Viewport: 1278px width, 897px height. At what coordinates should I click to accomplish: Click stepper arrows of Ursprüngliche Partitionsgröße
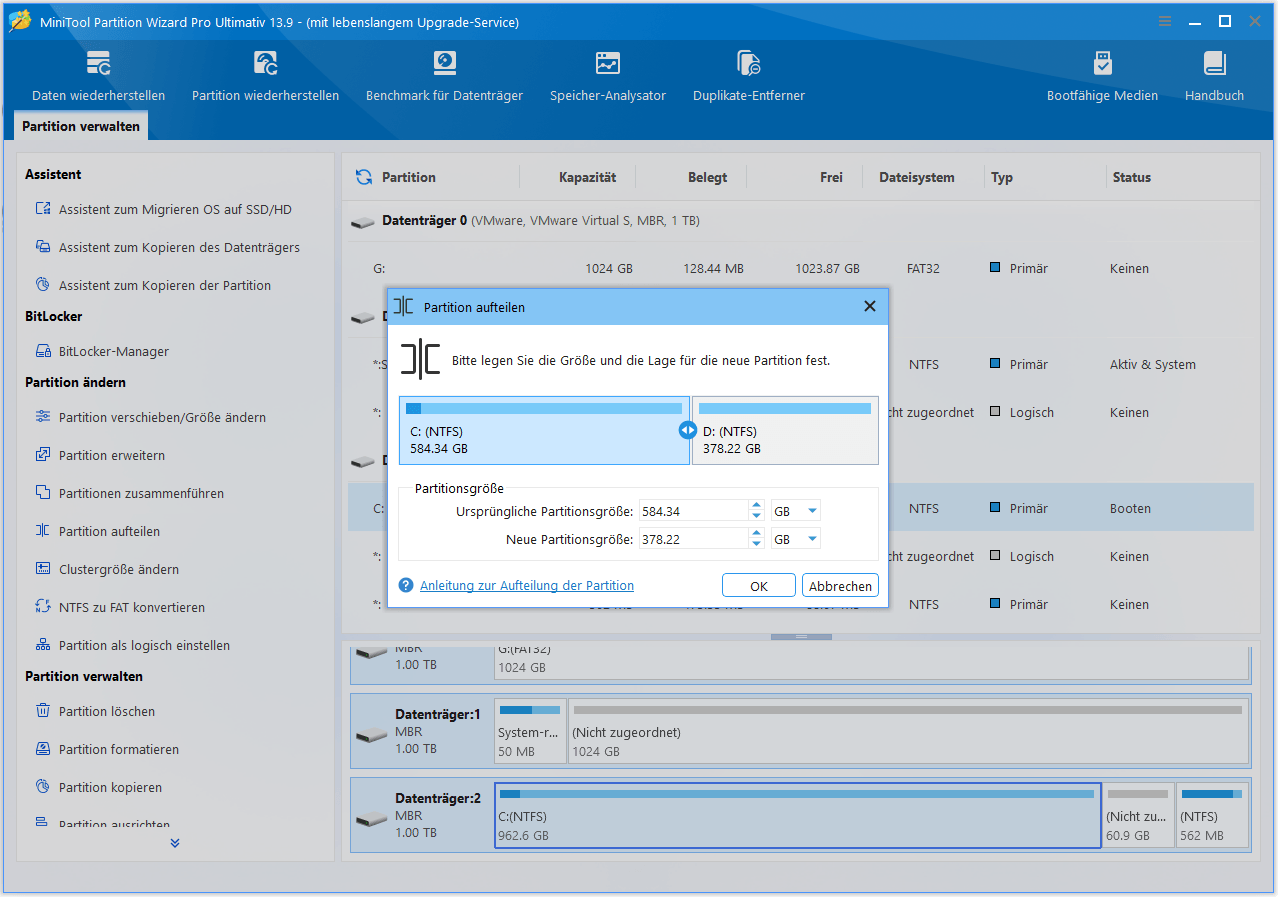coord(757,511)
